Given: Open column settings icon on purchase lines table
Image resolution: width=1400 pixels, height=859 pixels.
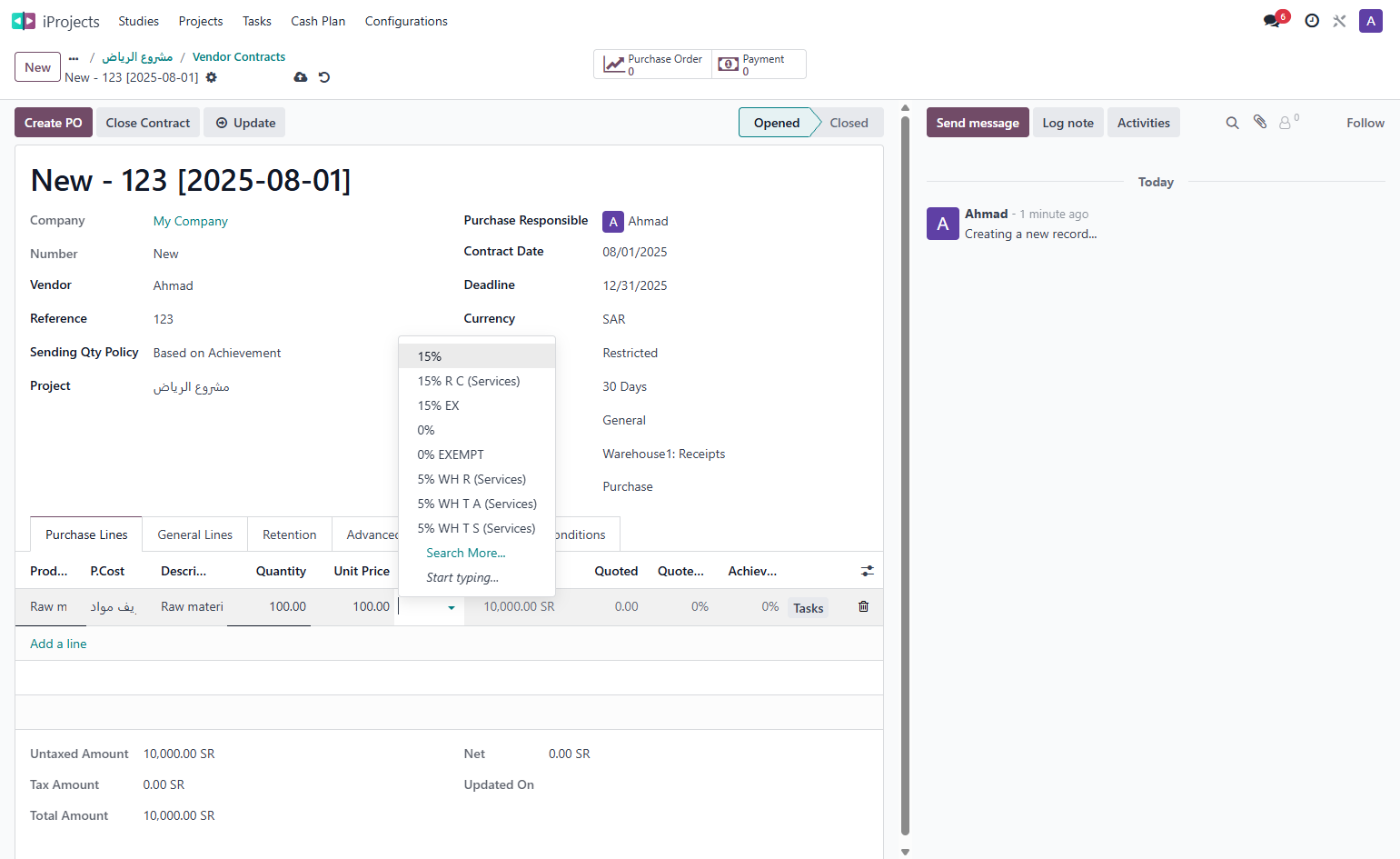Looking at the screenshot, I should pyautogui.click(x=868, y=571).
